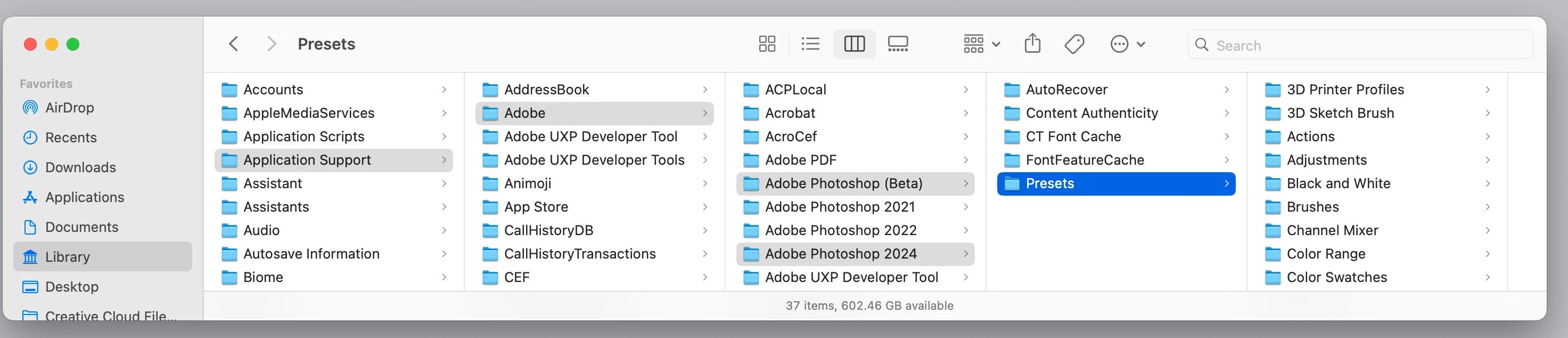
Task: Go forward with the forward arrow
Action: click(x=272, y=44)
